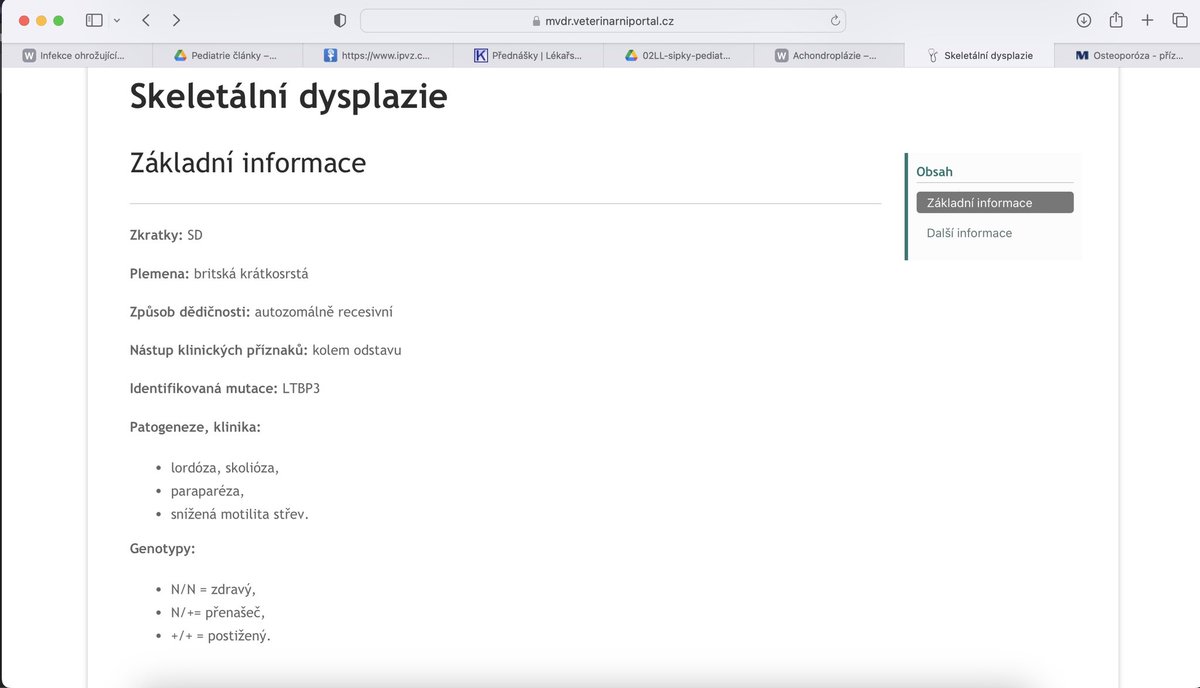This screenshot has width=1200, height=688.
Task: Click the favicon on the ipvz tab
Action: point(329,56)
